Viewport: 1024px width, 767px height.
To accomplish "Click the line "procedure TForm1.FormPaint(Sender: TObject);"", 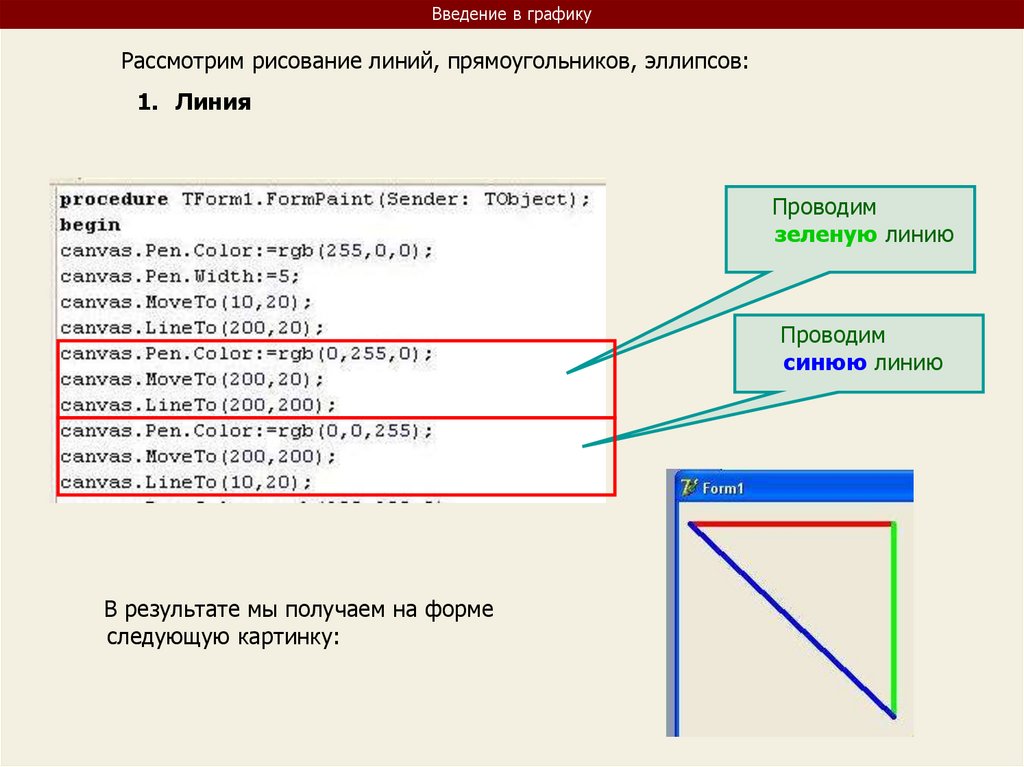I will tap(325, 199).
